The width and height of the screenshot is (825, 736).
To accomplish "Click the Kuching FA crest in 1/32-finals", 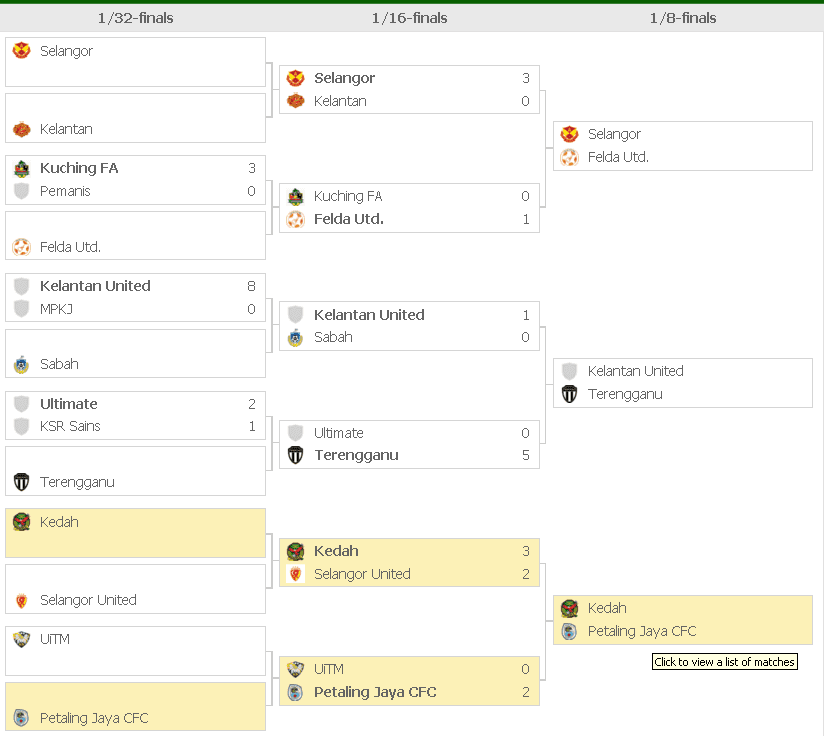I will tap(22, 169).
